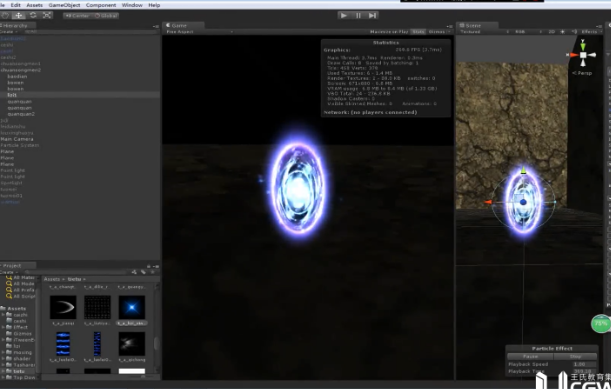Open the Hierarchy Create dropdown

click(x=9, y=32)
